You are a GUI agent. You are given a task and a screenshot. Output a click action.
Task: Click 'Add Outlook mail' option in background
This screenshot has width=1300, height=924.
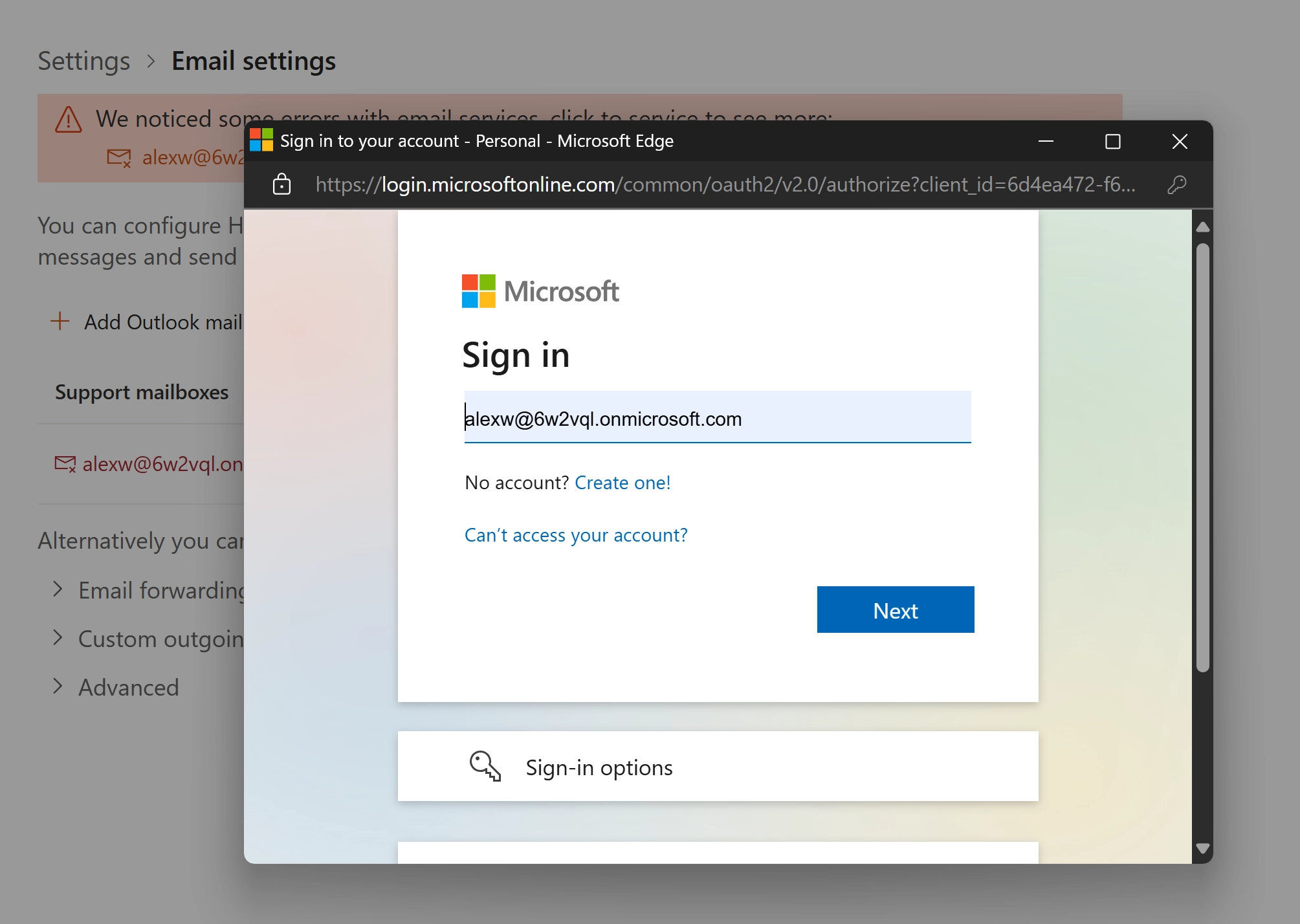[x=163, y=322]
